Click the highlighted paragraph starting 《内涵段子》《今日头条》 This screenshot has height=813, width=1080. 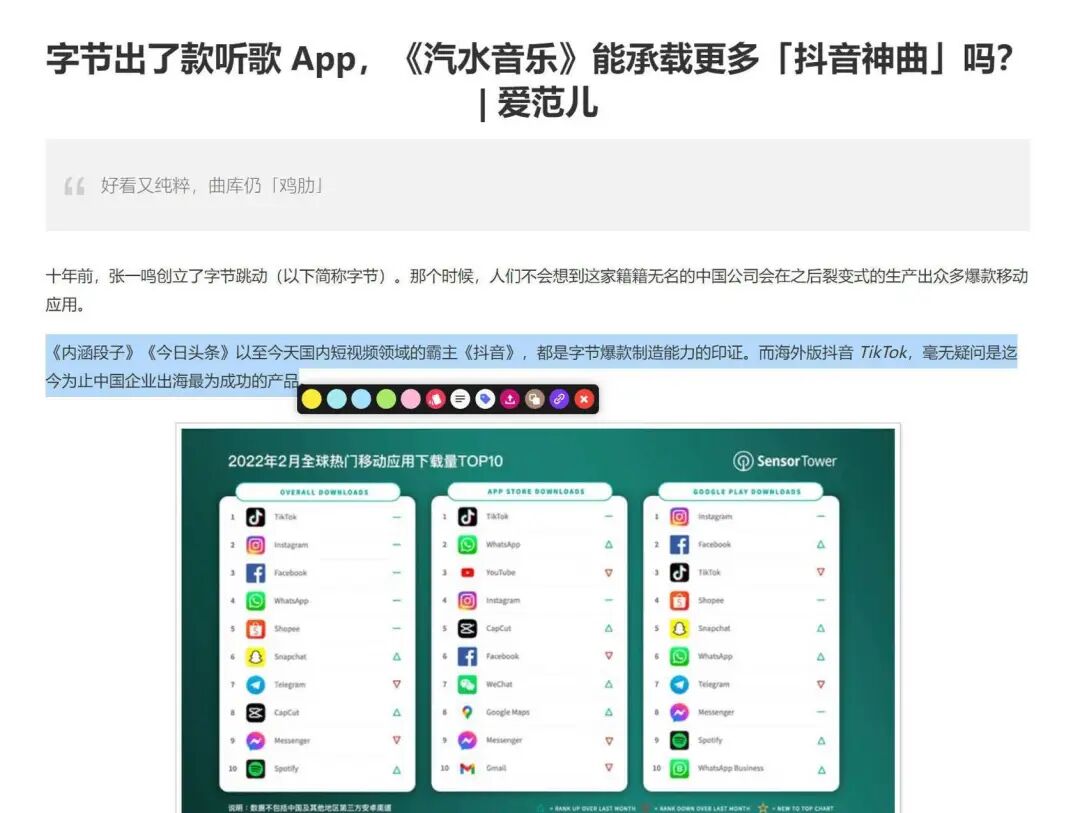pos(531,367)
